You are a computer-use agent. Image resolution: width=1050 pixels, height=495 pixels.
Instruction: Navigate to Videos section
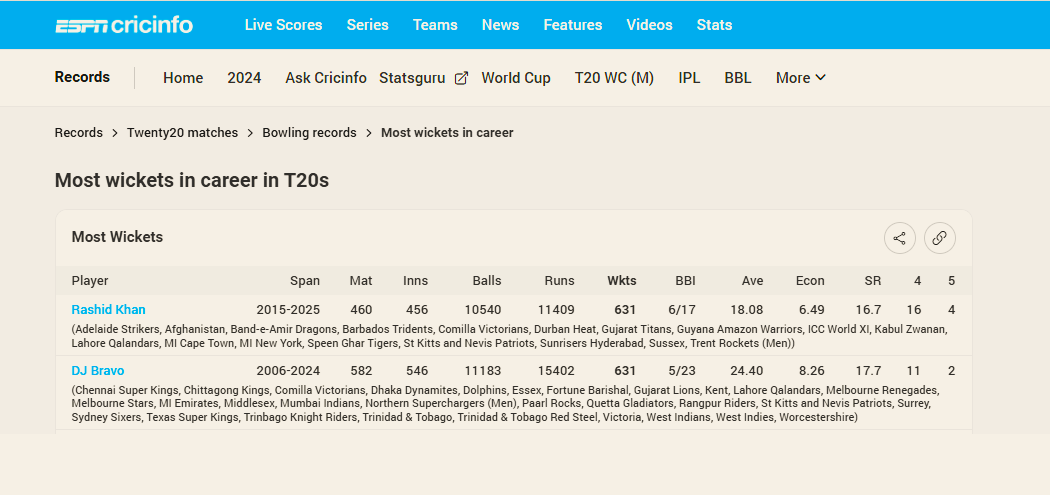pos(649,25)
